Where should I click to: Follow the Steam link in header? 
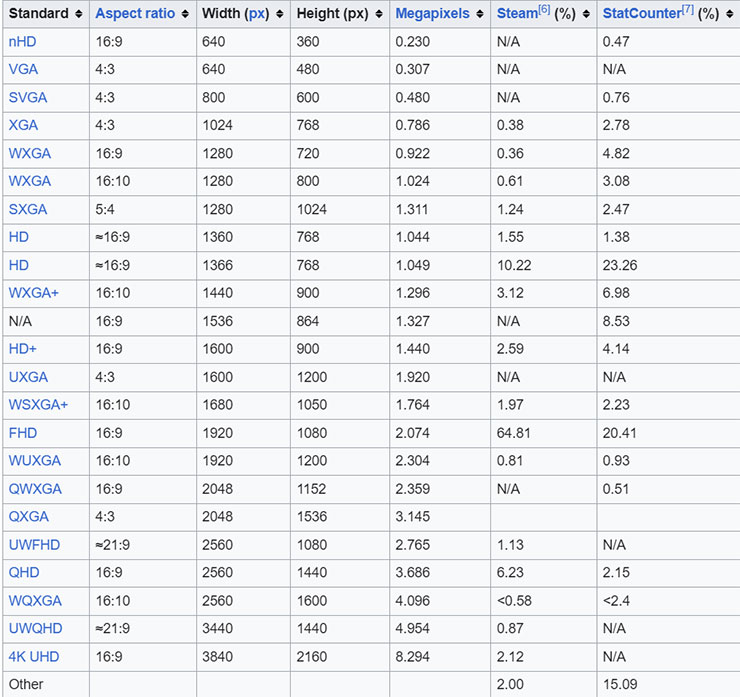(517, 14)
